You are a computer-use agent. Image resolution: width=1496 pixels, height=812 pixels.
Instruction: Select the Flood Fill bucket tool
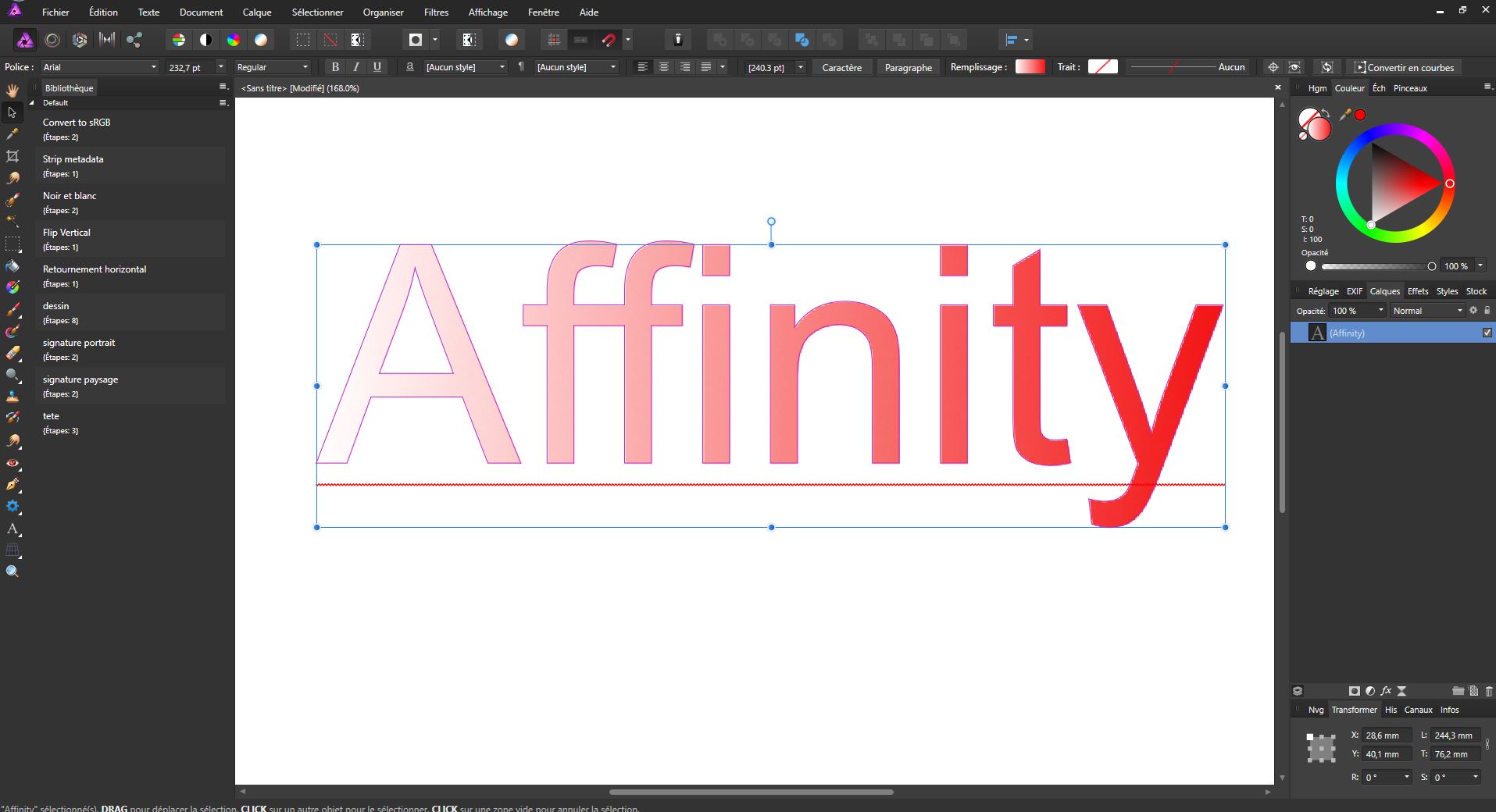pyautogui.click(x=12, y=265)
